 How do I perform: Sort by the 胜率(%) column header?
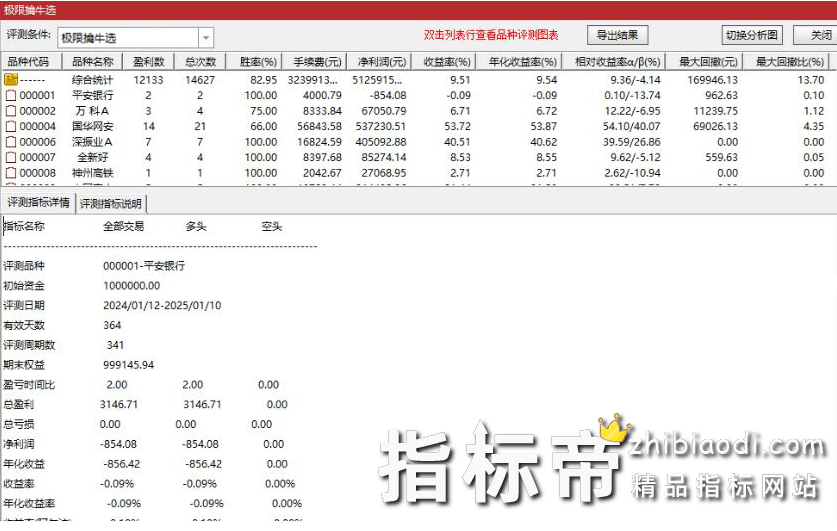point(254,62)
